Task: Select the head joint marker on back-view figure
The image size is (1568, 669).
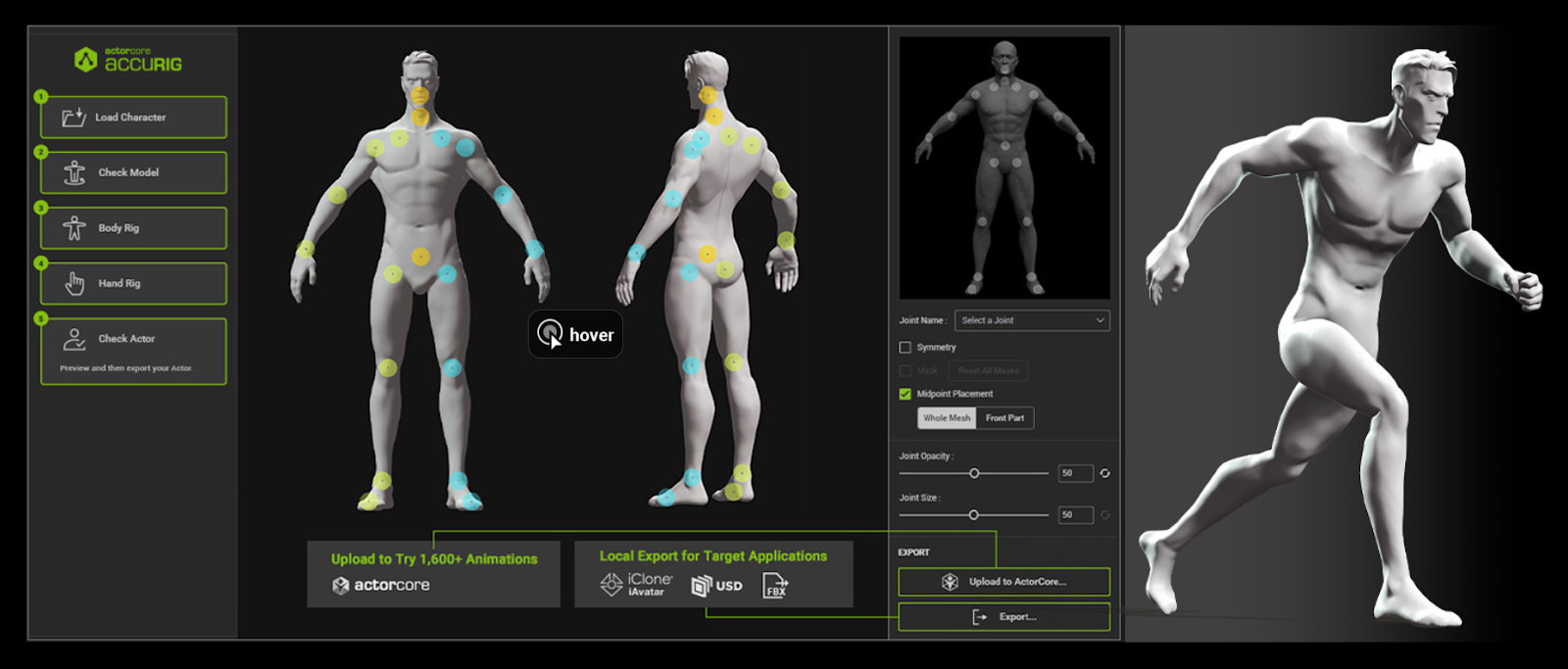Action: [709, 96]
